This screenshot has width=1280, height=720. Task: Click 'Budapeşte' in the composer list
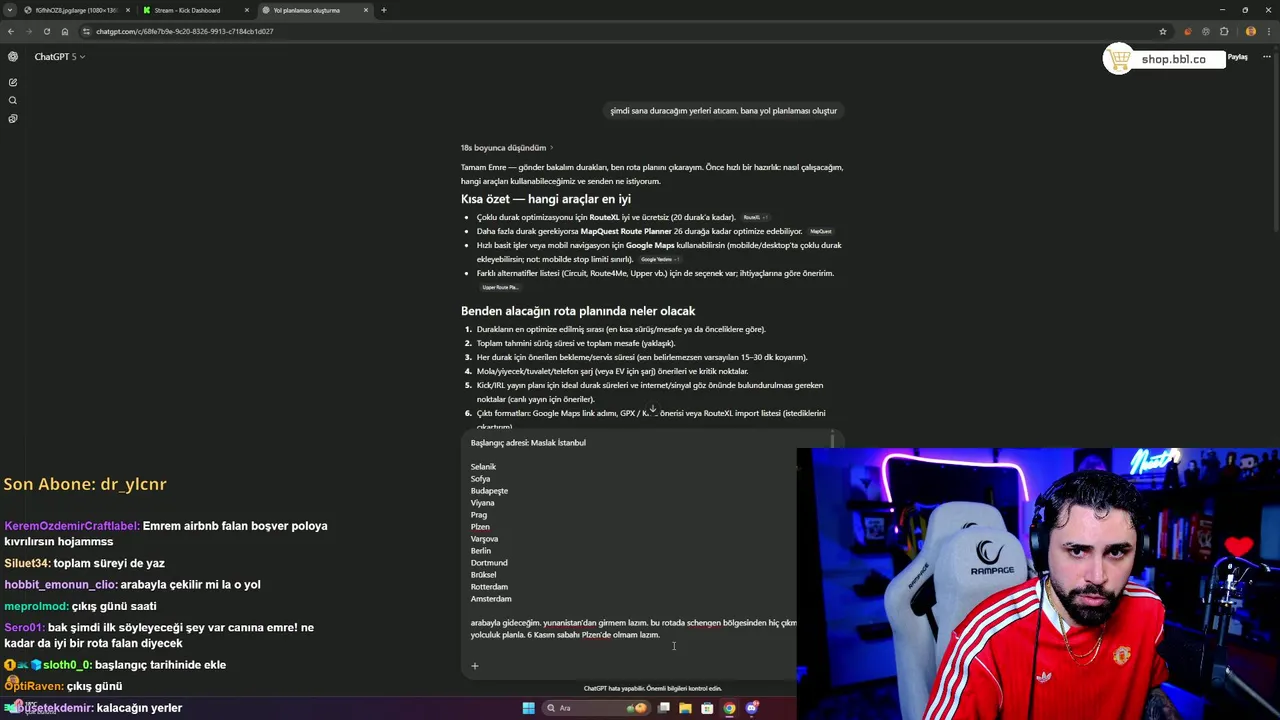point(489,491)
